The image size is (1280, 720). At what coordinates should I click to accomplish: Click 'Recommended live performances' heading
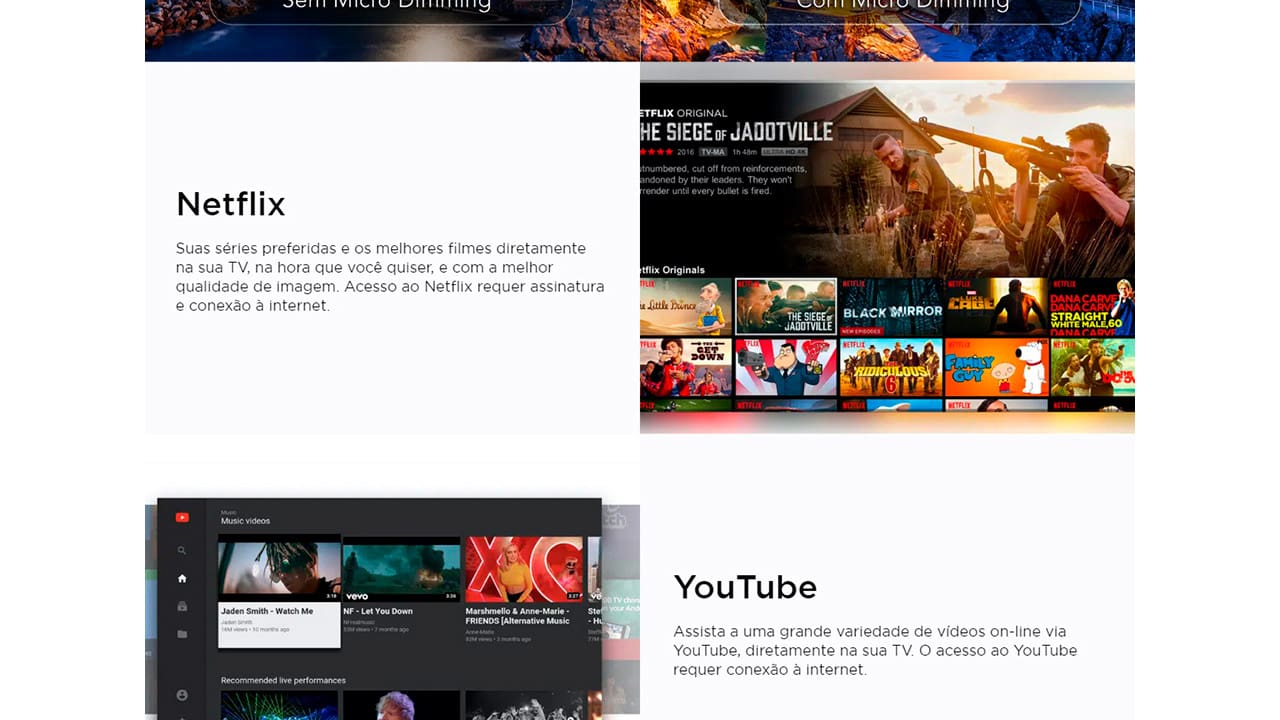point(283,680)
